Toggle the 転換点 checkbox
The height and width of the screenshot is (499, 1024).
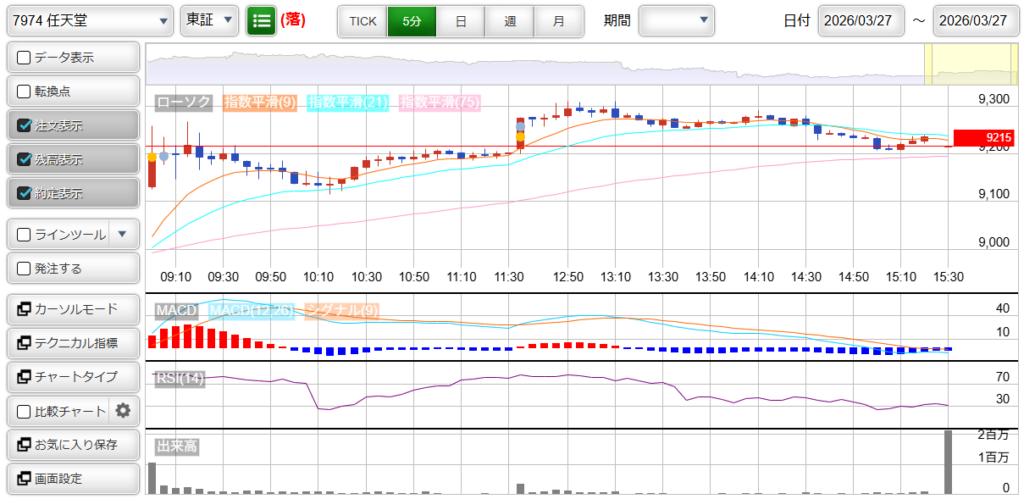25,92
